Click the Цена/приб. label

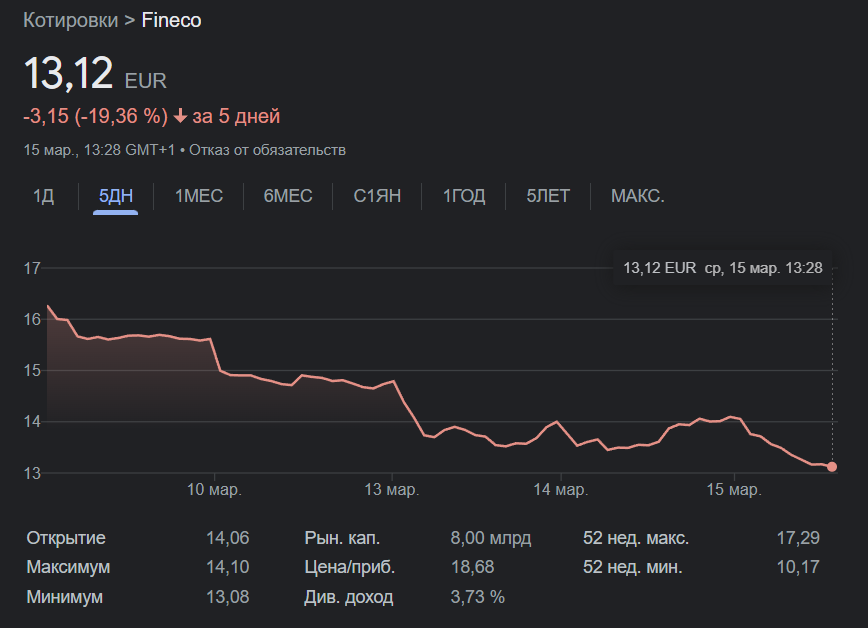(x=349, y=567)
